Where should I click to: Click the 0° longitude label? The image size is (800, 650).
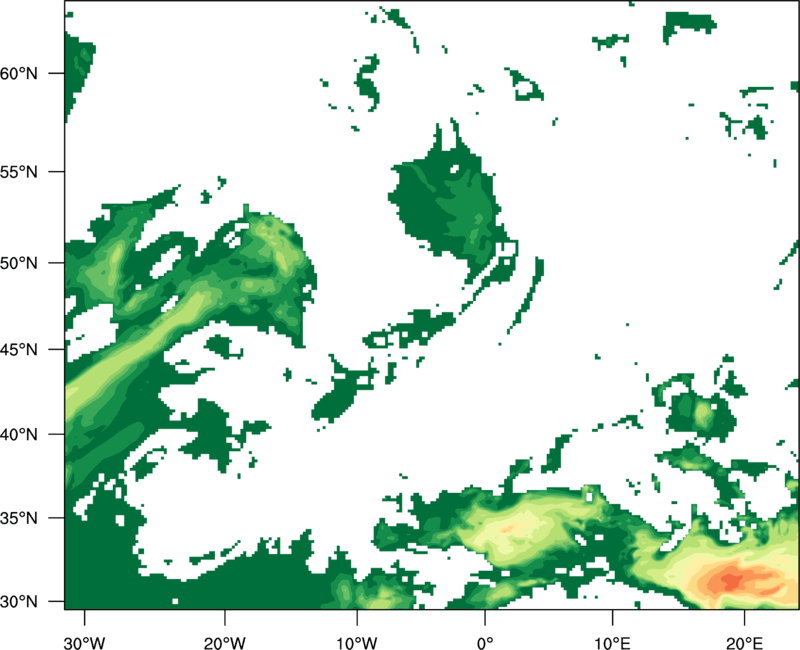point(485,643)
